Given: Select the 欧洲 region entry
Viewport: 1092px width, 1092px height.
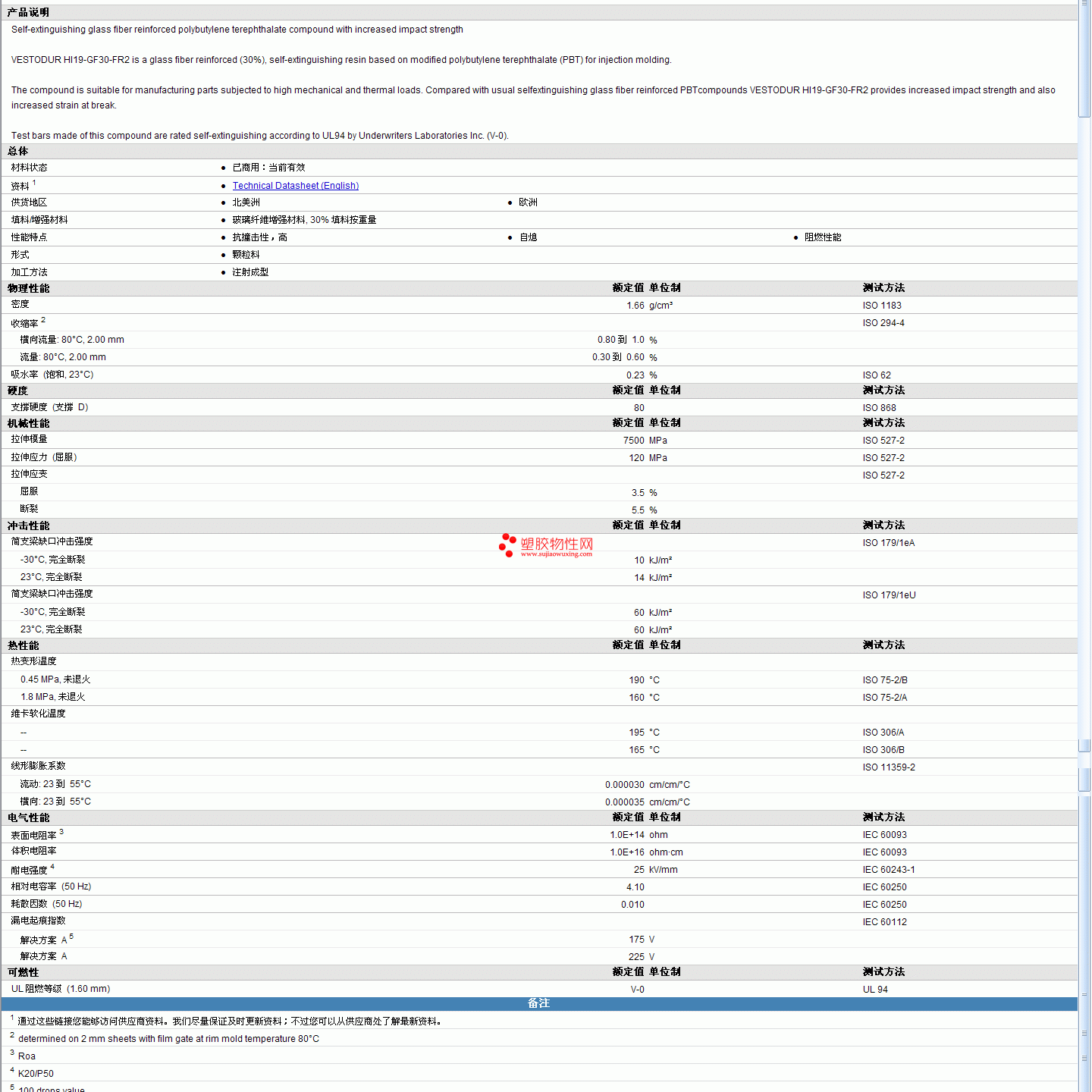Looking at the screenshot, I should tap(528, 202).
